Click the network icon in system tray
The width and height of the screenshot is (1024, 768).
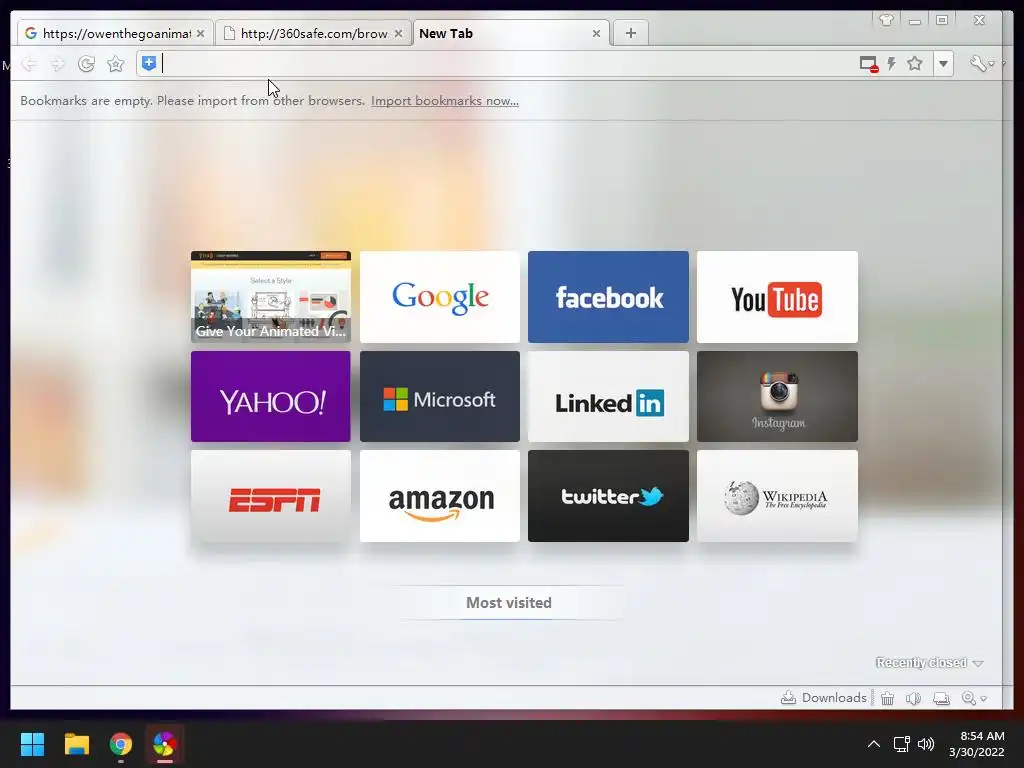tap(901, 744)
